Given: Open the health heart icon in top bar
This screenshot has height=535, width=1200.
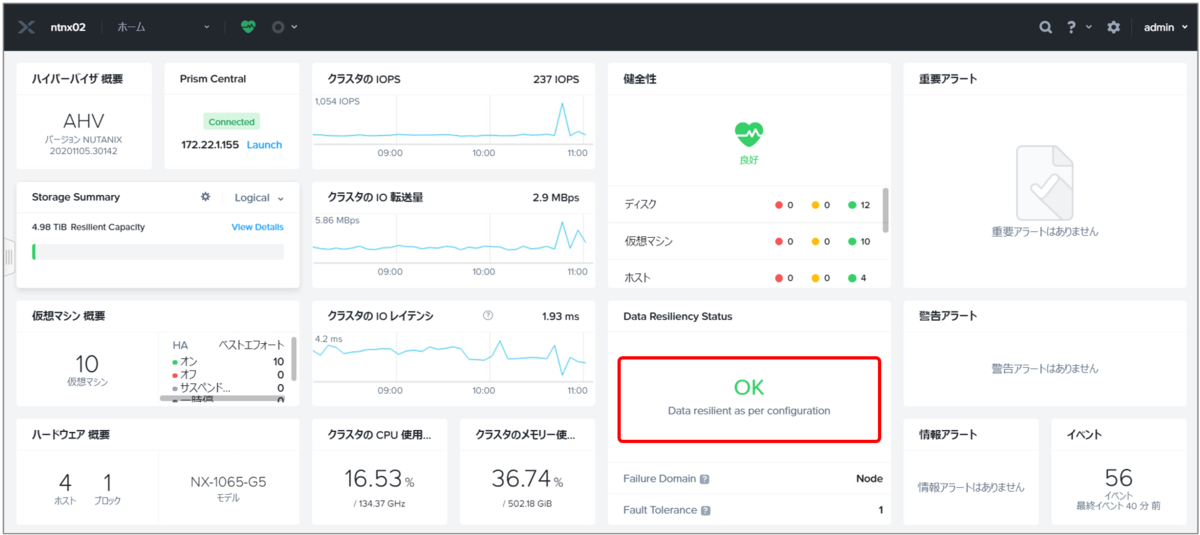Looking at the screenshot, I should [248, 27].
